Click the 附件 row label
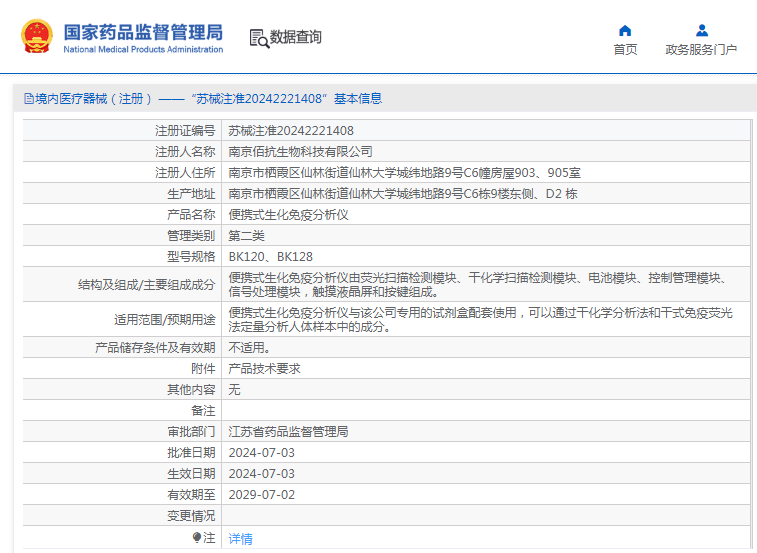The height and width of the screenshot is (553, 757). pos(203,369)
